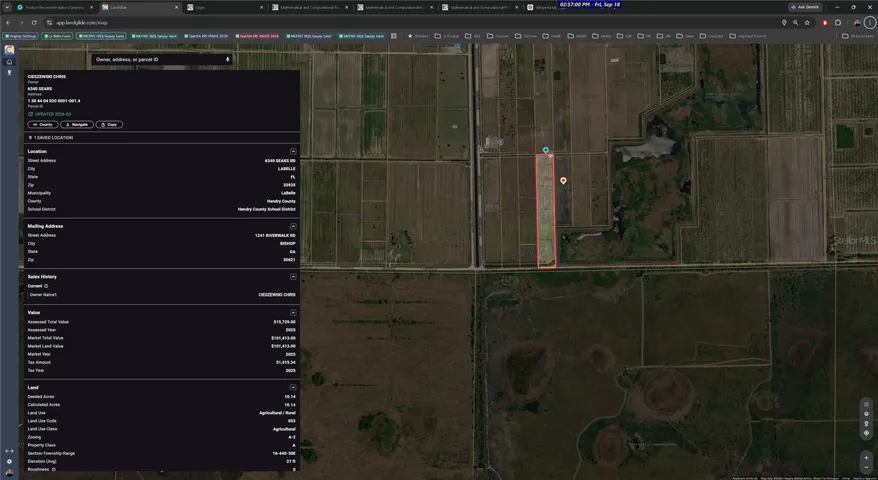Switch to the Login browser tab
The image size is (878, 480).
coord(224,7)
